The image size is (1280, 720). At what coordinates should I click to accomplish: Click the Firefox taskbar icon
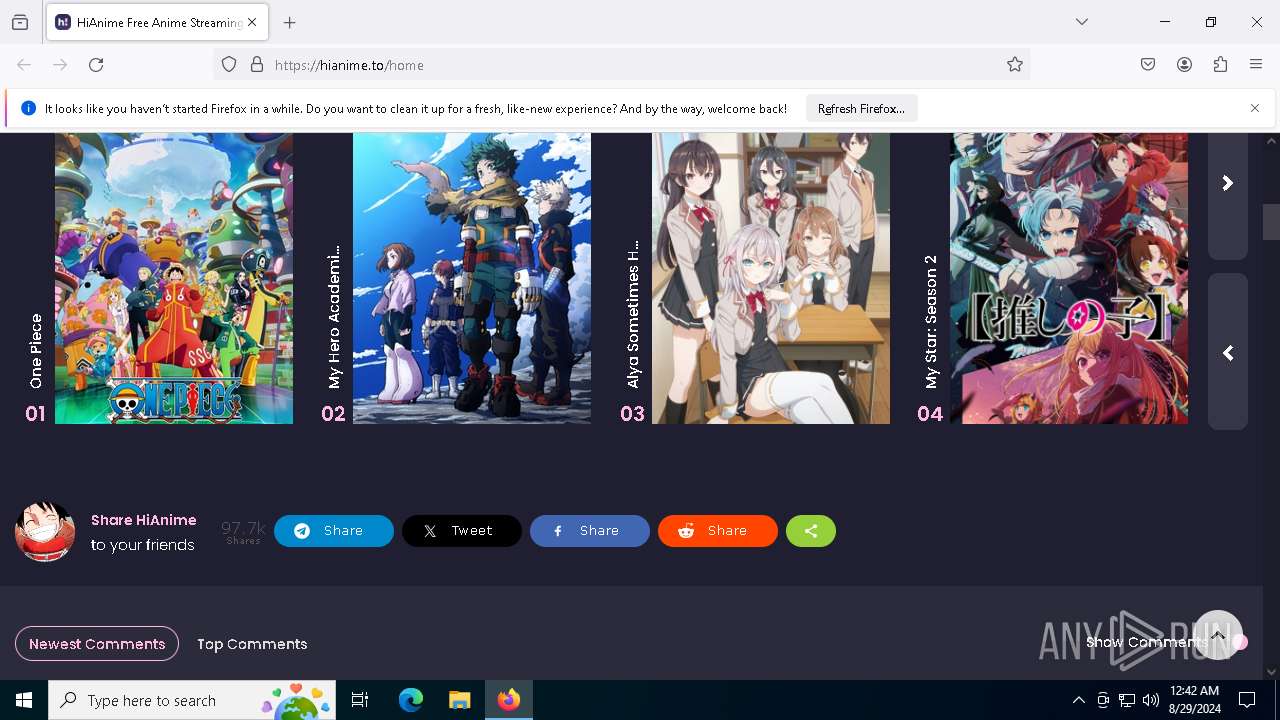pyautogui.click(x=509, y=700)
